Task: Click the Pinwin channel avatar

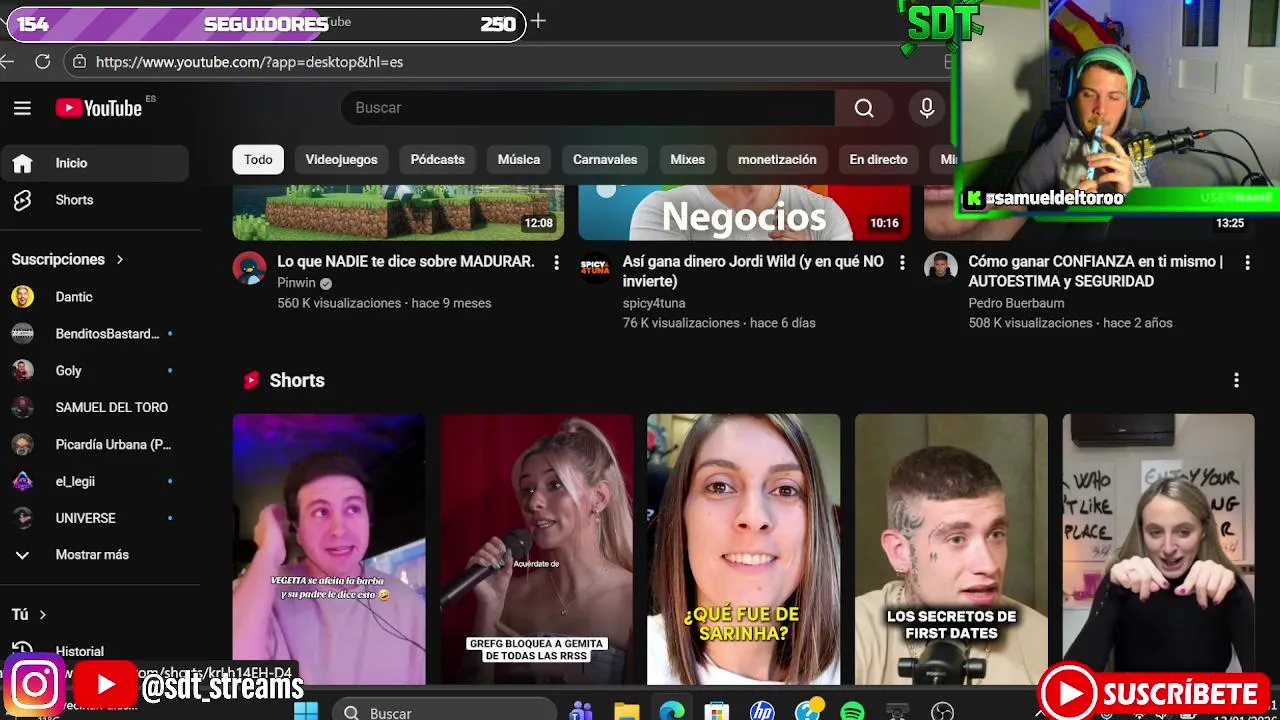Action: 249,268
